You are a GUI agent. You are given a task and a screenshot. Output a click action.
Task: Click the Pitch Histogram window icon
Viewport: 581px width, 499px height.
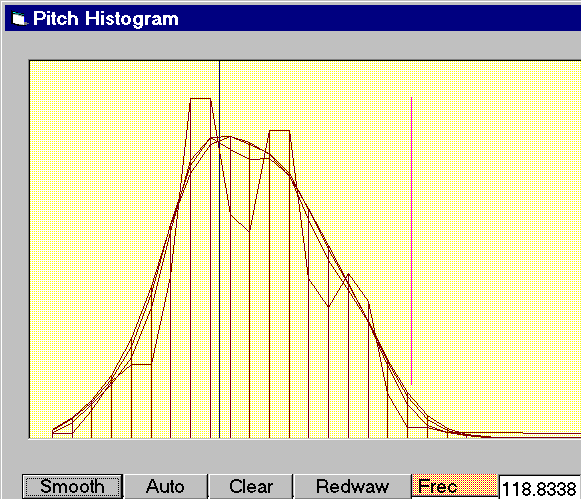(20, 19)
